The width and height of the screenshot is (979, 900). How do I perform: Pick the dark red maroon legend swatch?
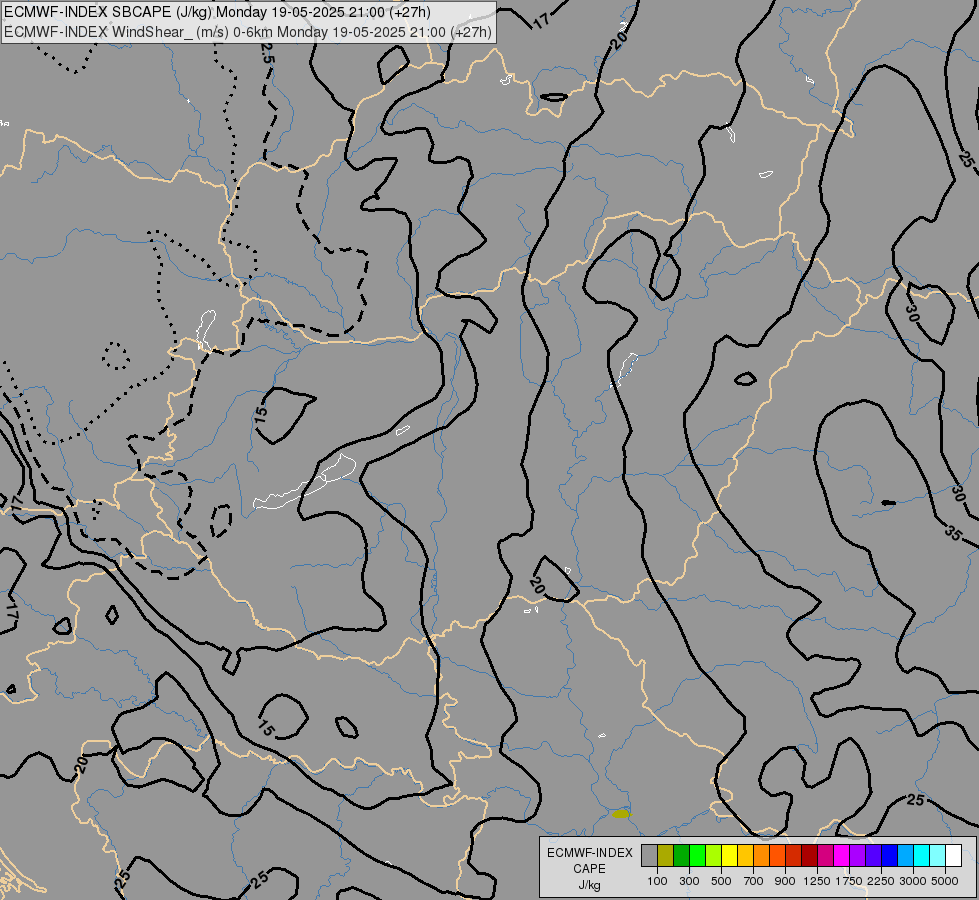[x=809, y=855]
